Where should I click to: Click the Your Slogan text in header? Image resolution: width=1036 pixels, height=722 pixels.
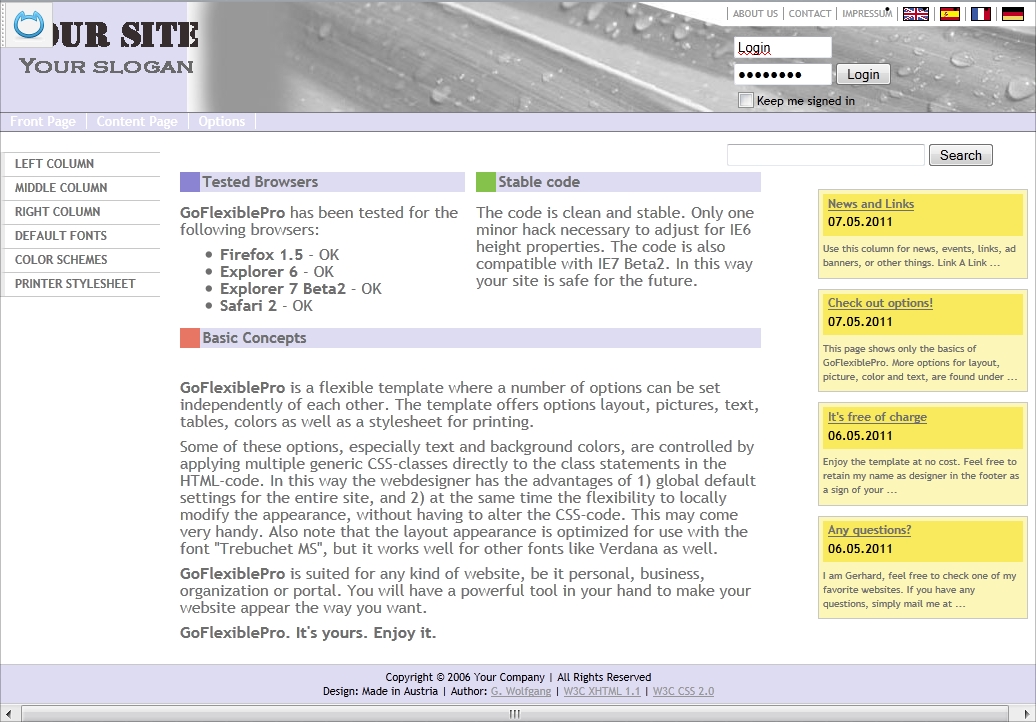coord(106,66)
